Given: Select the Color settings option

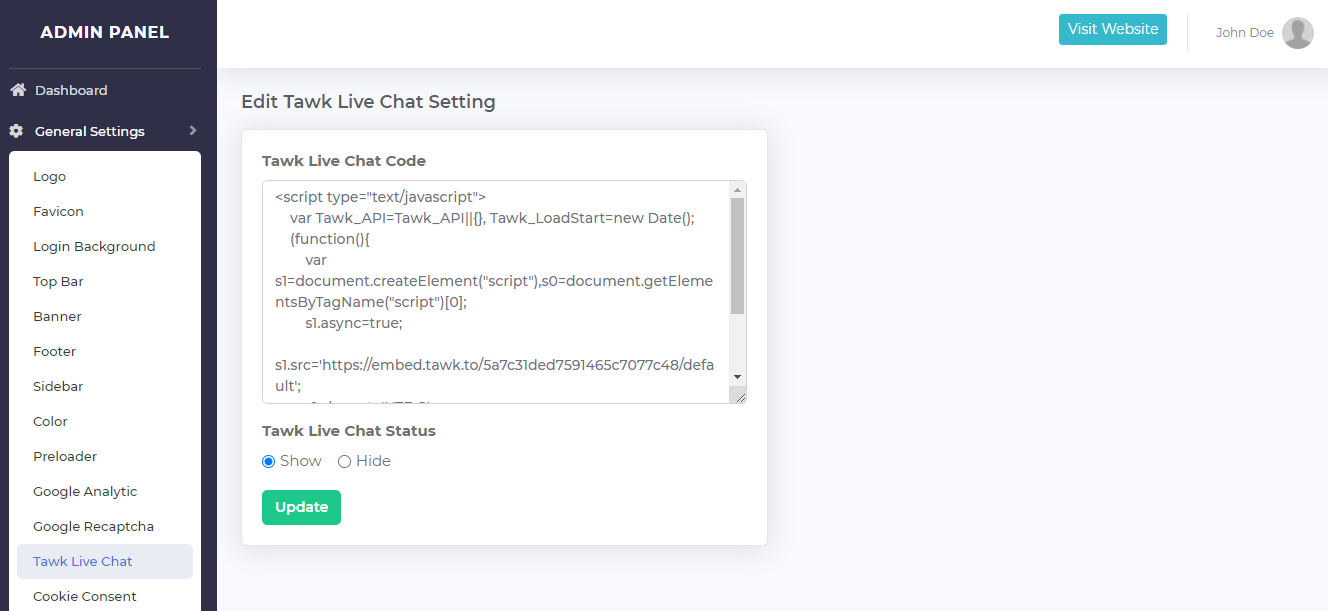Looking at the screenshot, I should coord(49,421).
